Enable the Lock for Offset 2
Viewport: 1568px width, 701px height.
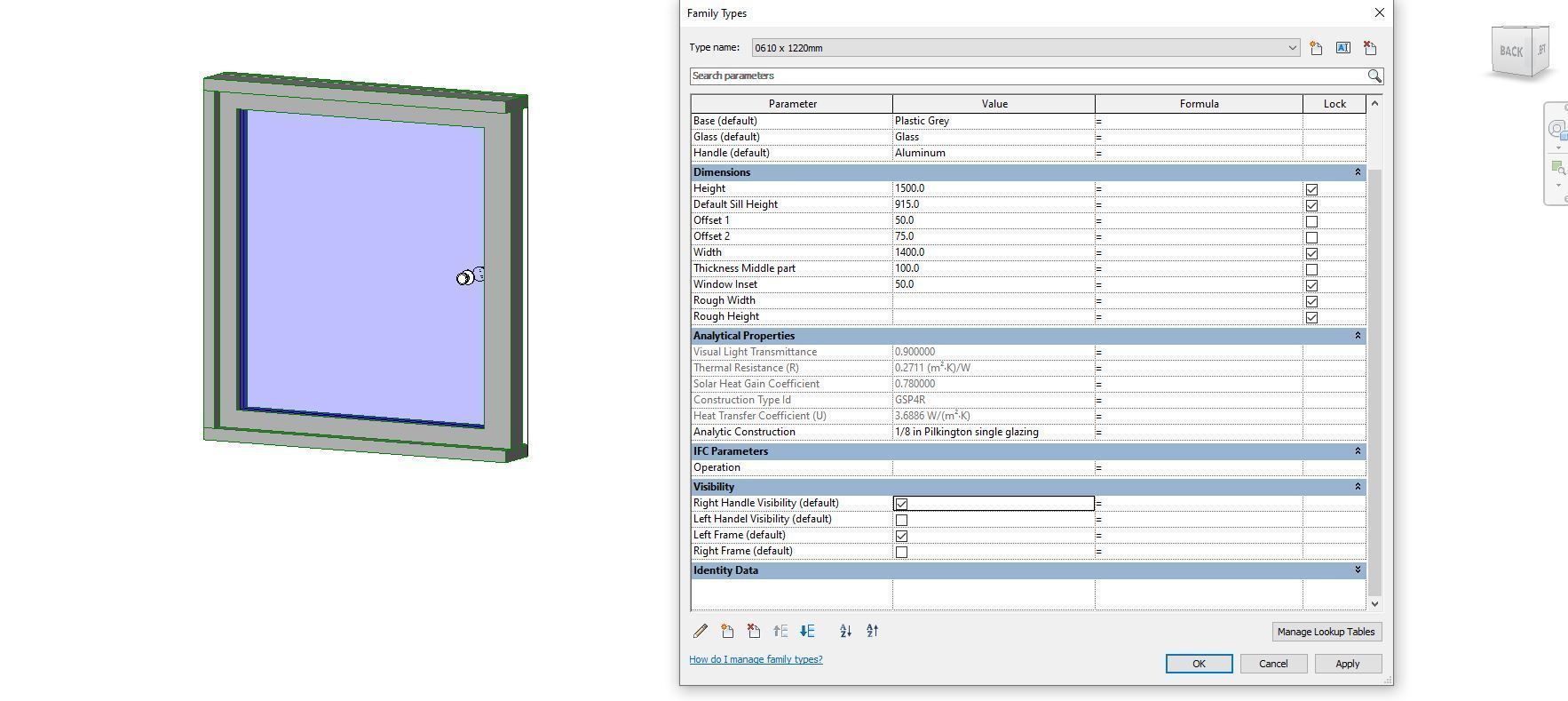click(1311, 237)
